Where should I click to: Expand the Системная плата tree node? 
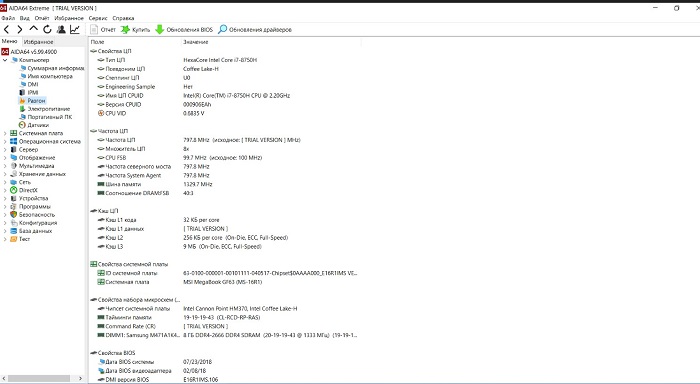click(5, 133)
